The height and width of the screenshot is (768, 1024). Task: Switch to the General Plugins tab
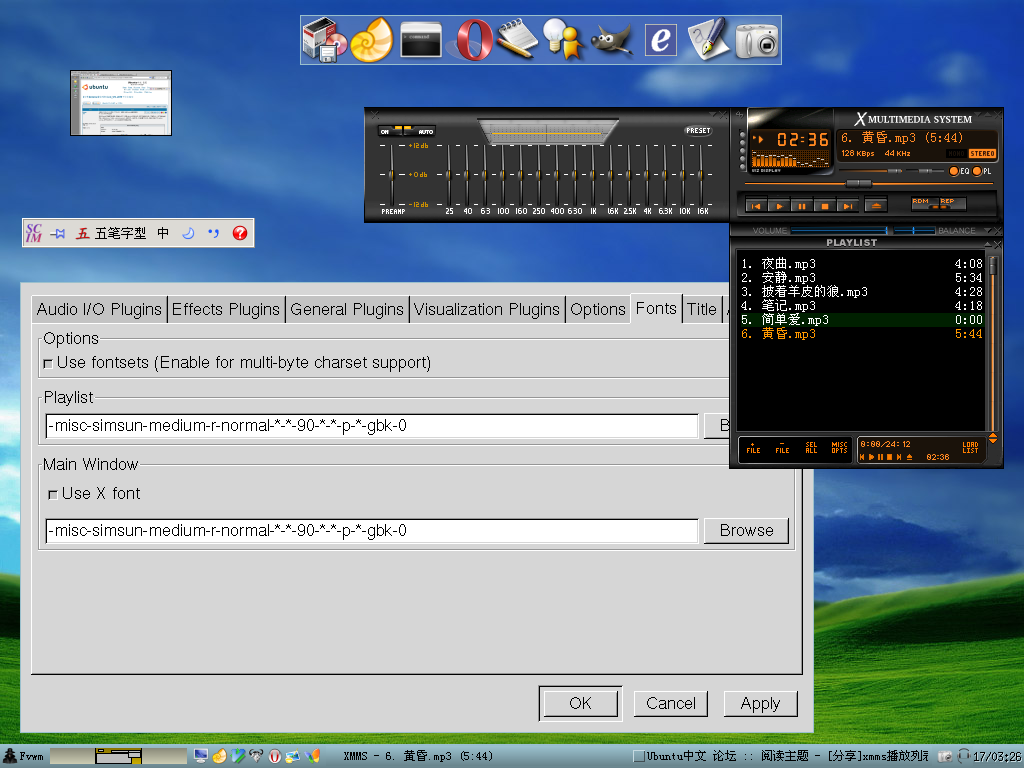(x=347, y=310)
